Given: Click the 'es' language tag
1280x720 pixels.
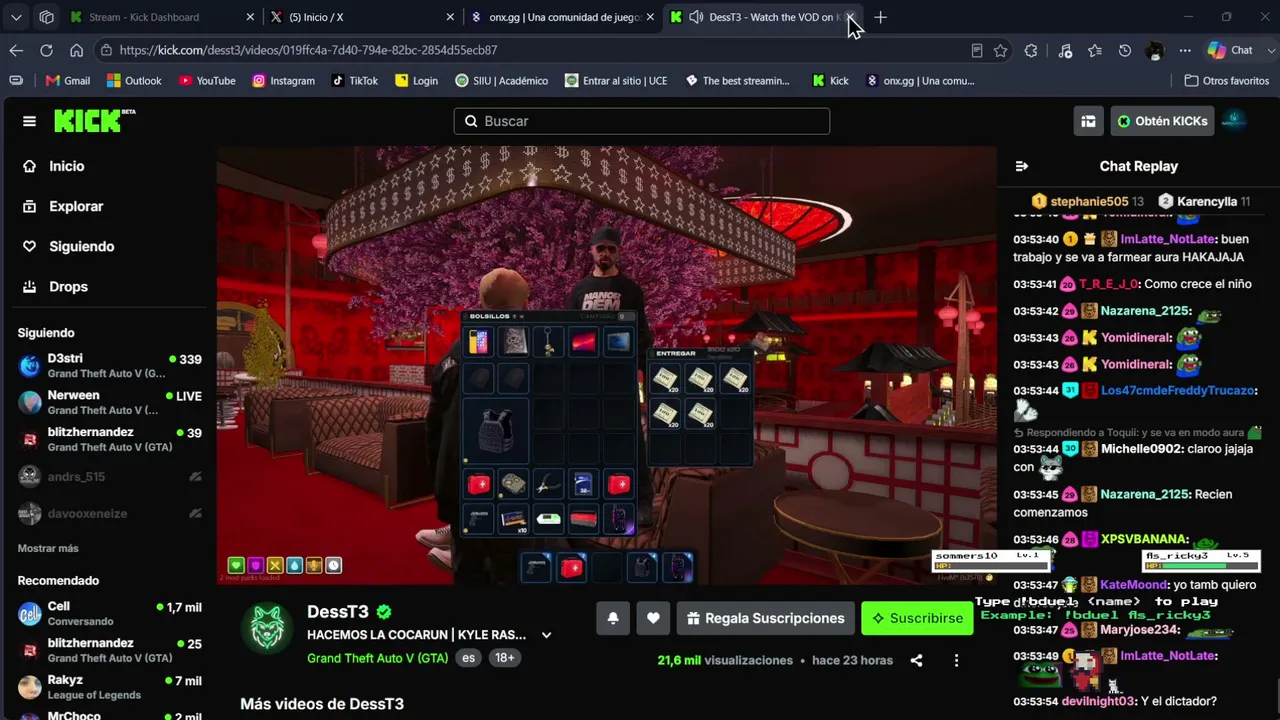Looking at the screenshot, I should click(x=467, y=658).
